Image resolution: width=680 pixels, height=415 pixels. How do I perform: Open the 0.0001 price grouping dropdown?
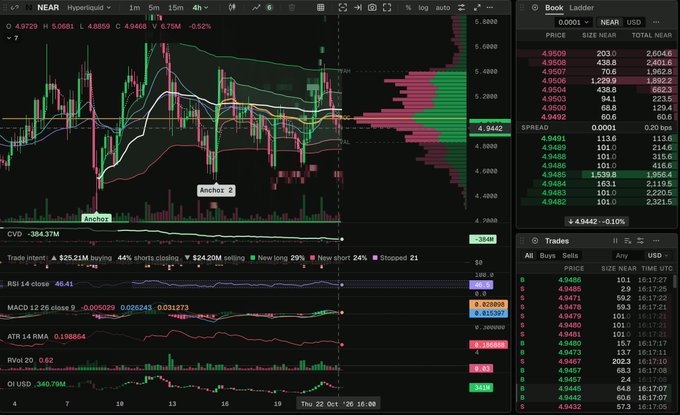click(573, 22)
